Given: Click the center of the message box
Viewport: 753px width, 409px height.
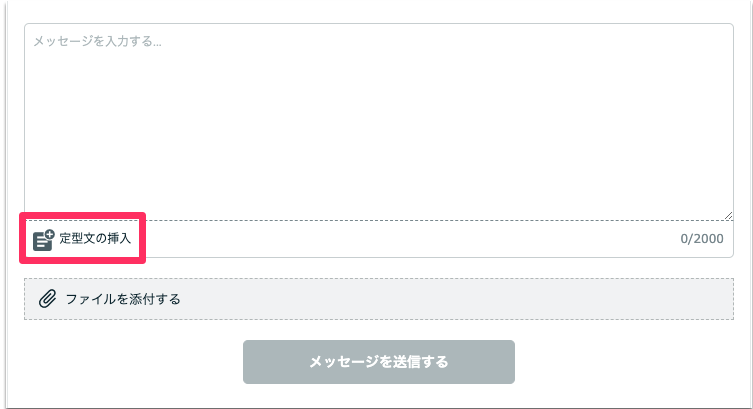Looking at the screenshot, I should [379, 121].
